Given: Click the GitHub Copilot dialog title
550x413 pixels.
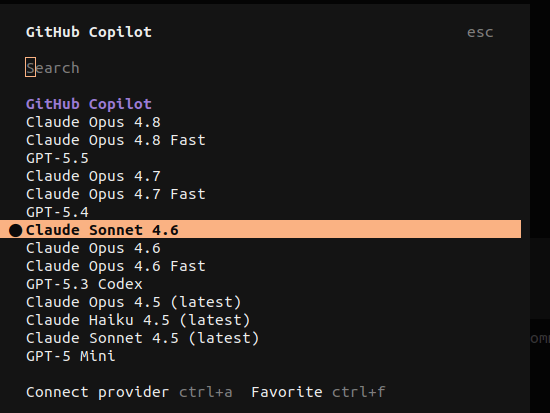Looking at the screenshot, I should [89, 32].
